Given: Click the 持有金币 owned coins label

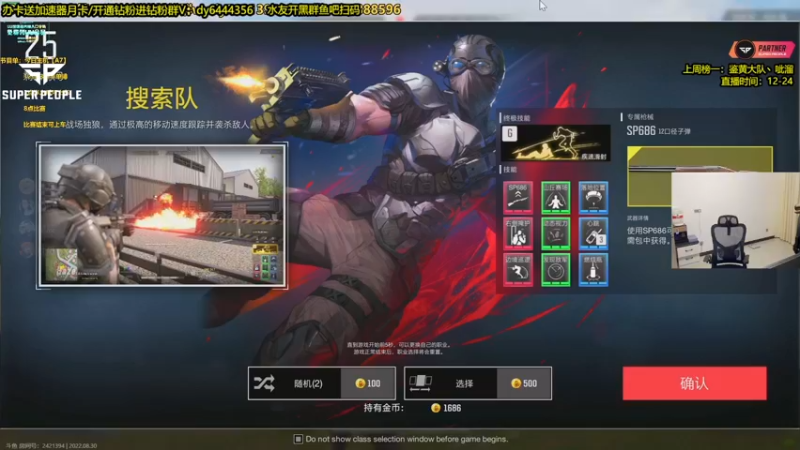Looking at the screenshot, I should pyautogui.click(x=384, y=408).
